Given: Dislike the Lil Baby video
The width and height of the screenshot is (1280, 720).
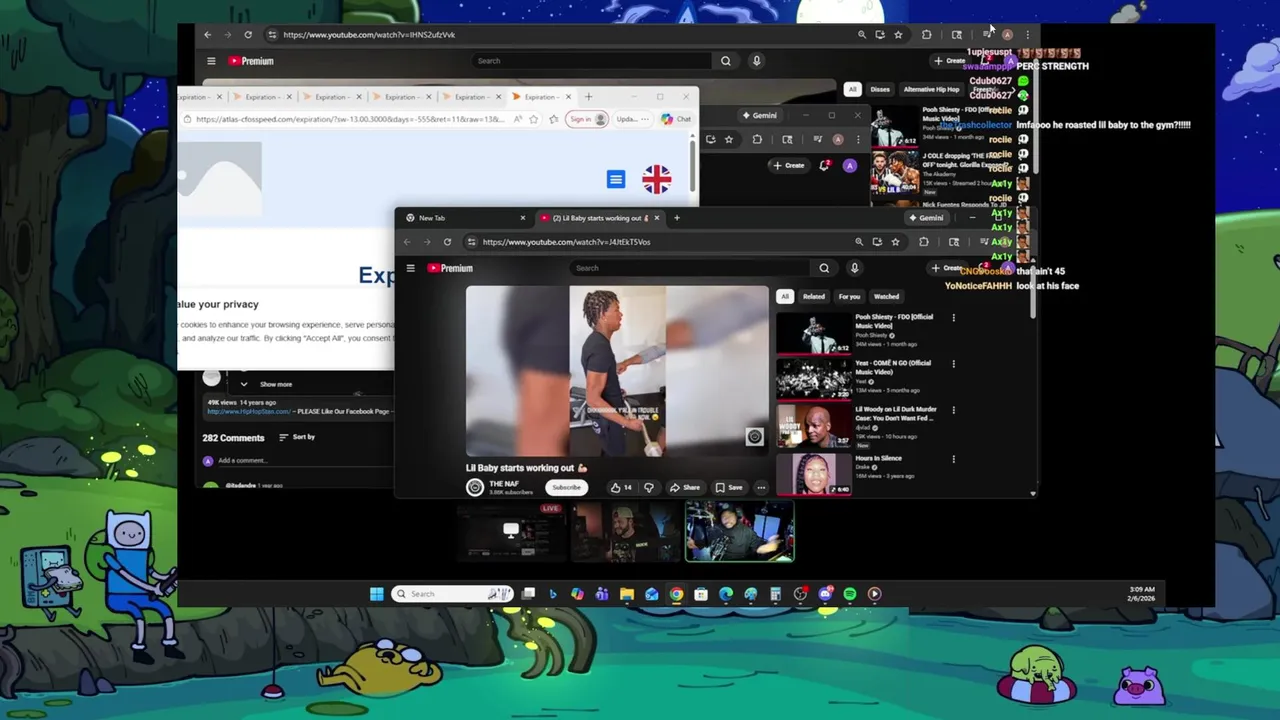Looking at the screenshot, I should (648, 487).
